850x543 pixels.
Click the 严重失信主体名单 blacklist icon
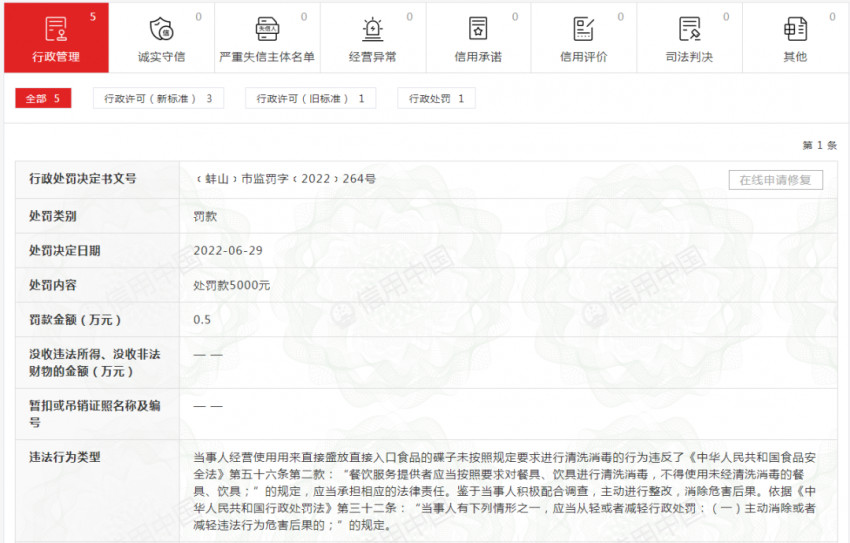[266, 28]
